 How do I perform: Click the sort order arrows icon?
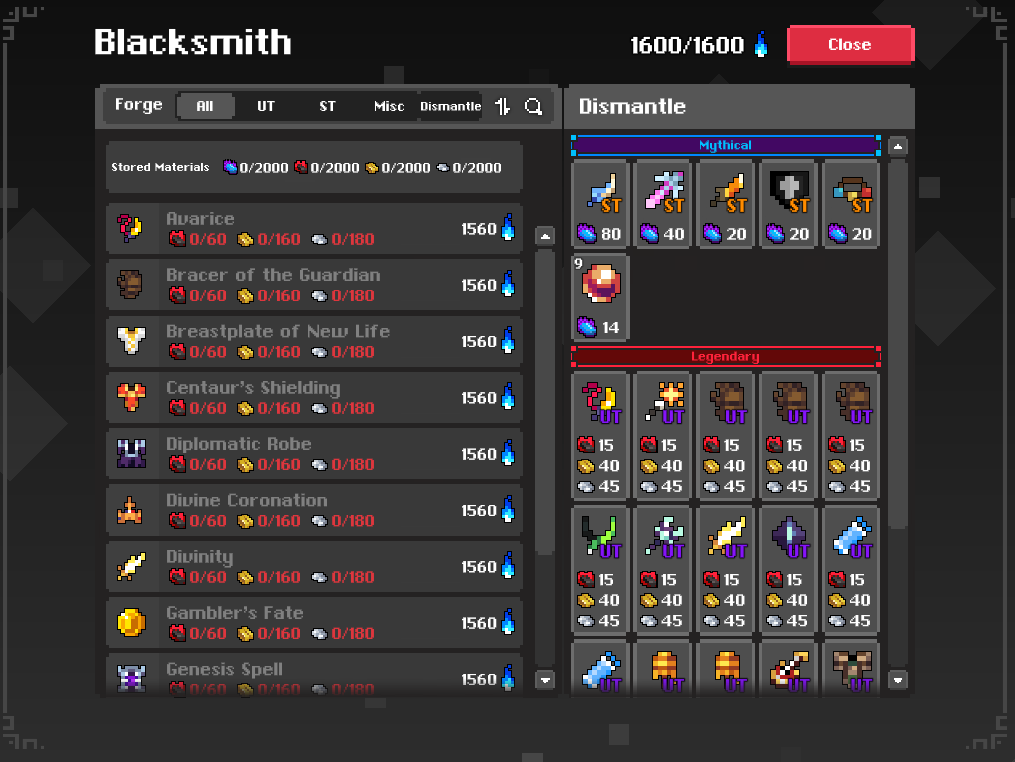(x=502, y=106)
